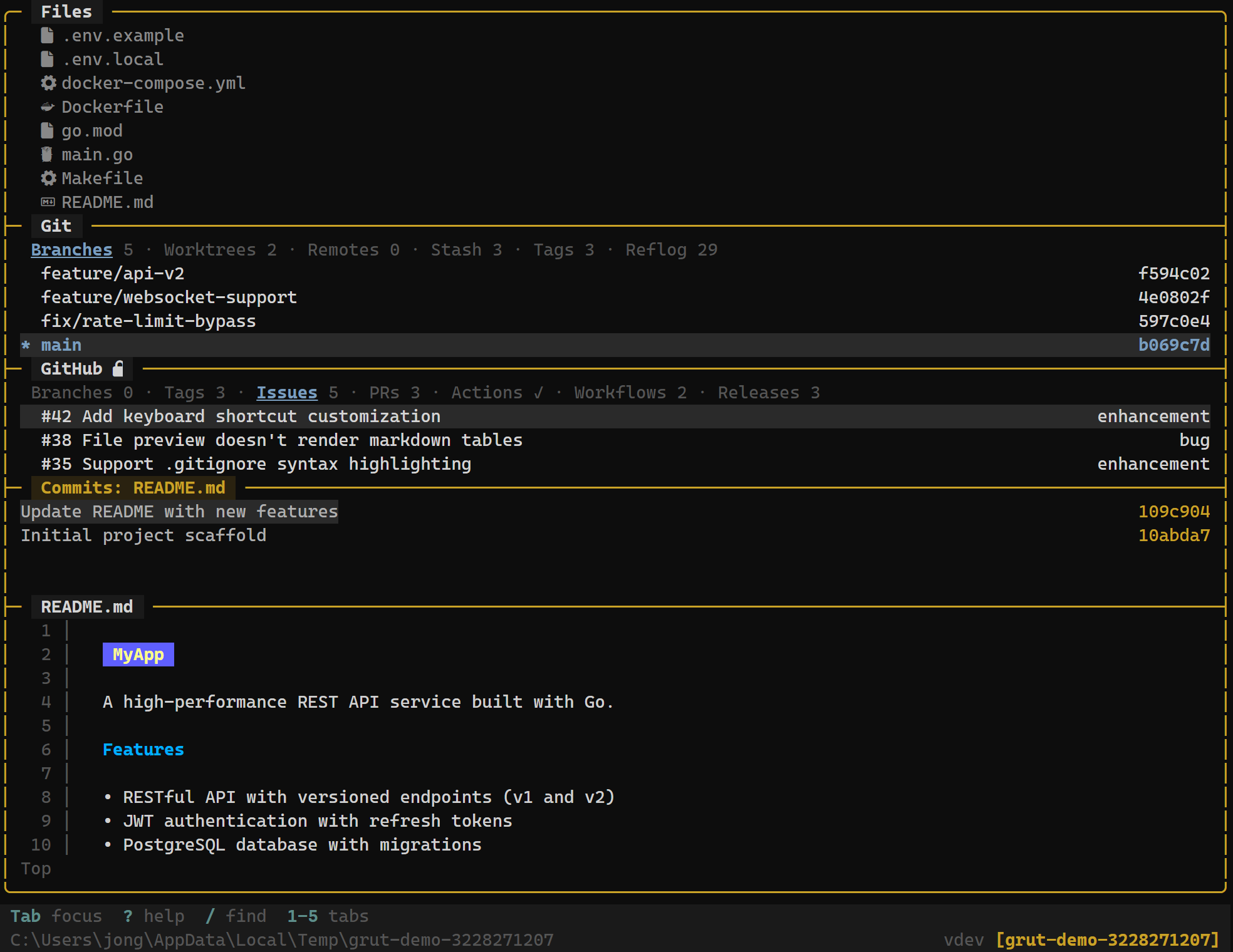
Task: Open the Workflows tab
Action: (631, 393)
